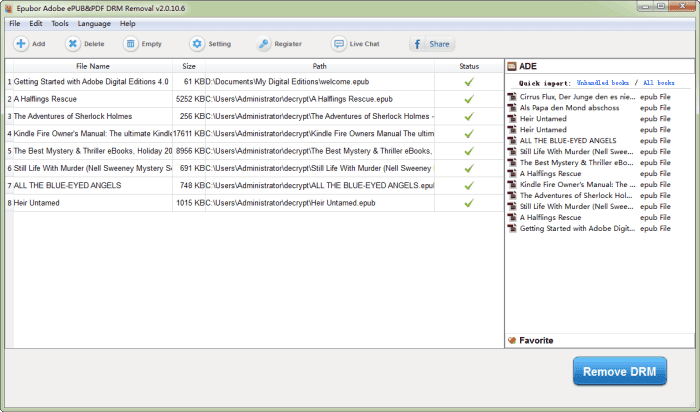This screenshot has width=700, height=412.
Task: Click the Favorite heart icon
Action: click(x=512, y=341)
